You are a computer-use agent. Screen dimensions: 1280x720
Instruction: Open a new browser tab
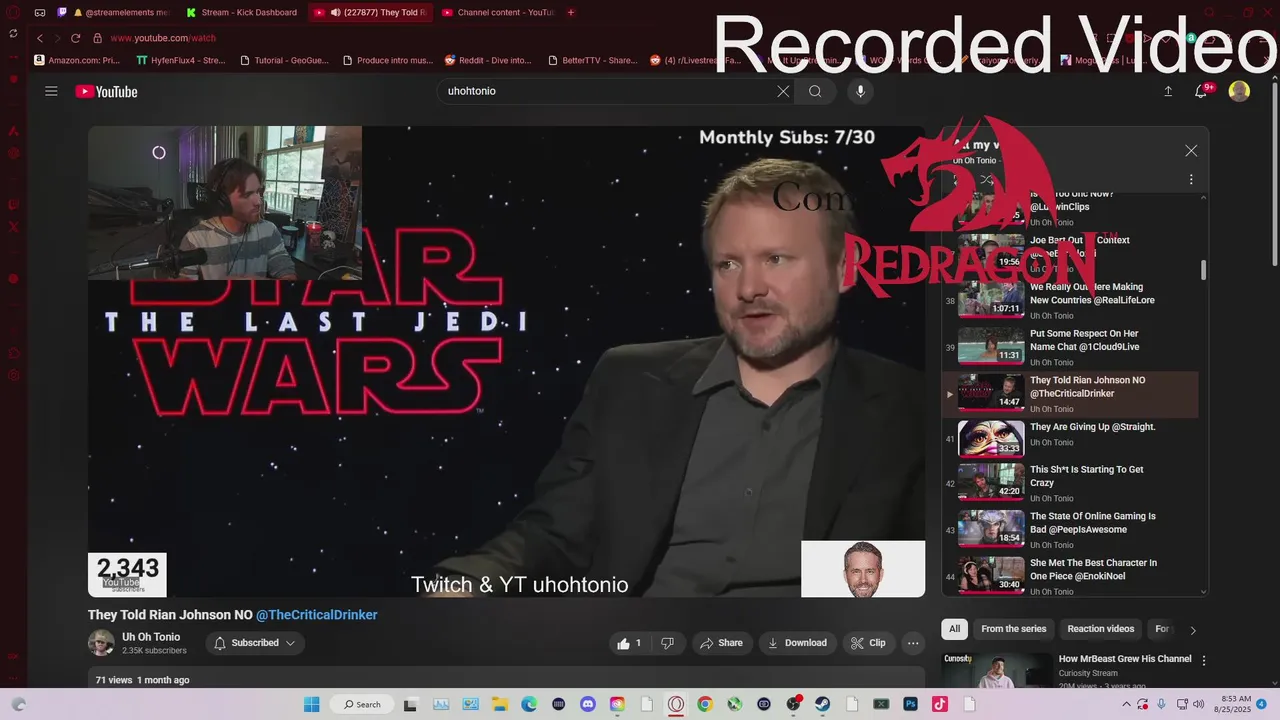[571, 13]
